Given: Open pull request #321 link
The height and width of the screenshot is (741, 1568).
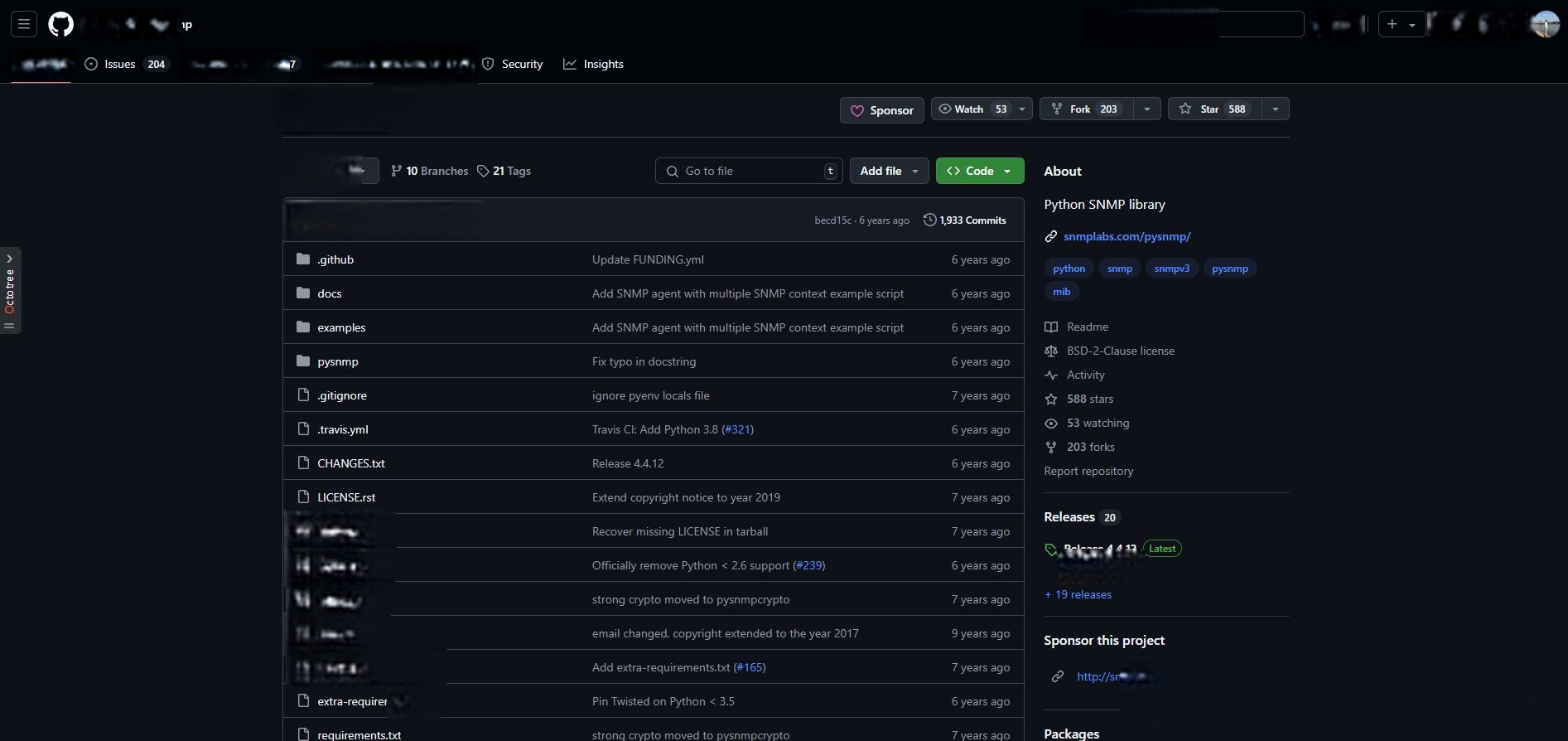Looking at the screenshot, I should tap(737, 429).
